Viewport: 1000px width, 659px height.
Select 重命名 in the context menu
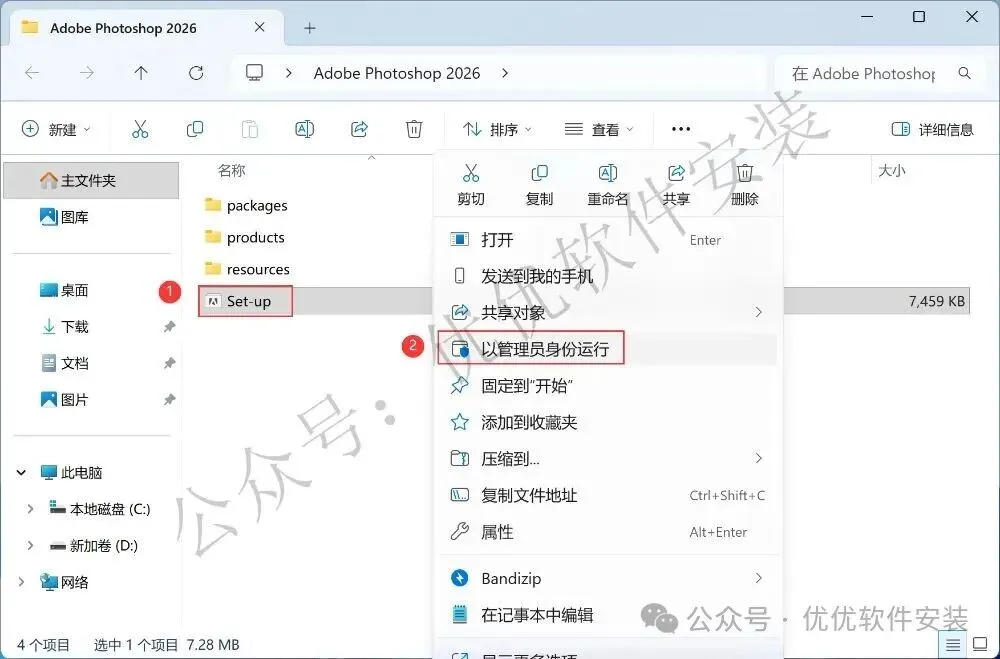pos(607,185)
